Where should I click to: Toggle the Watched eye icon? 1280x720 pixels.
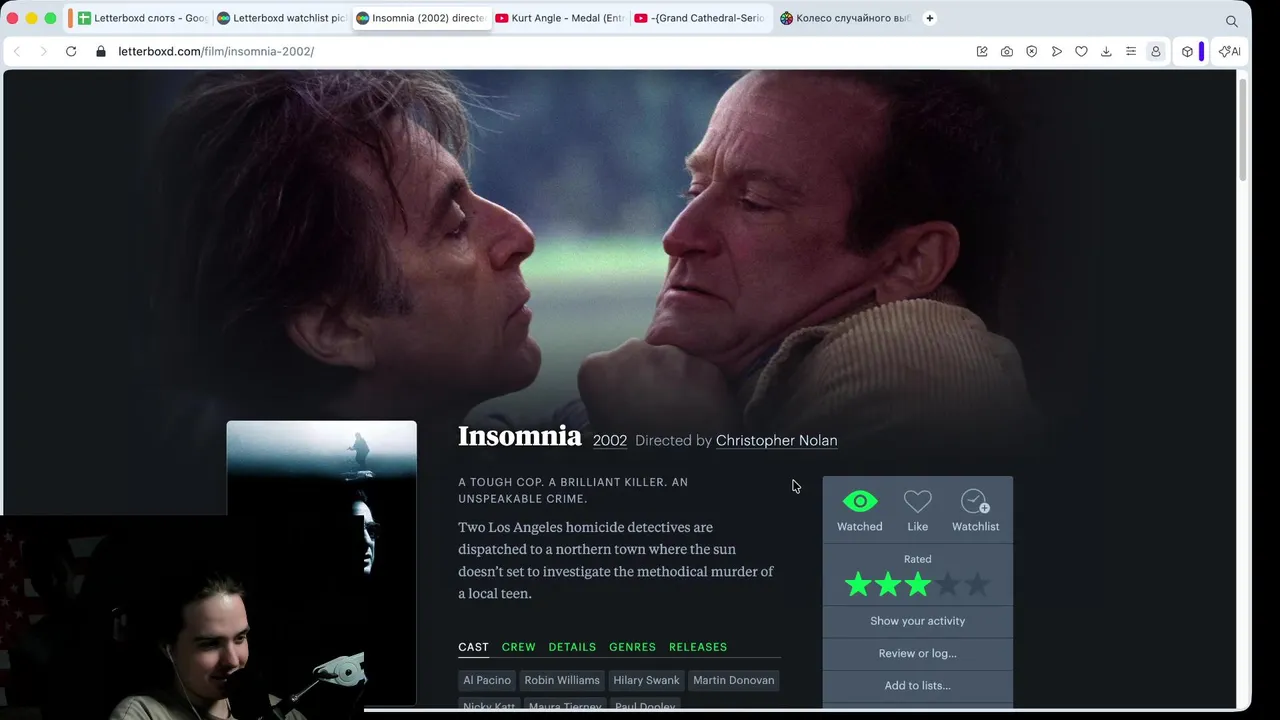[x=860, y=501]
